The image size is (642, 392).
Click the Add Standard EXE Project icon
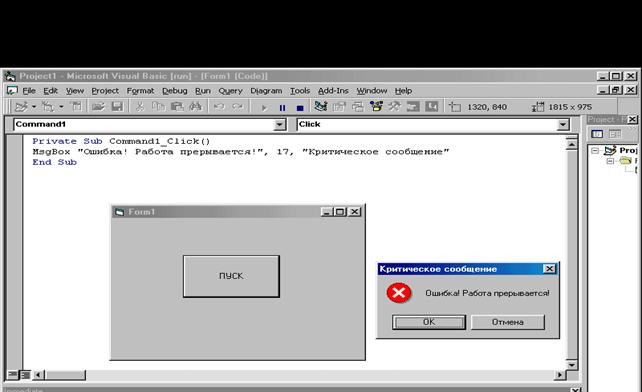pyautogui.click(x=20, y=107)
